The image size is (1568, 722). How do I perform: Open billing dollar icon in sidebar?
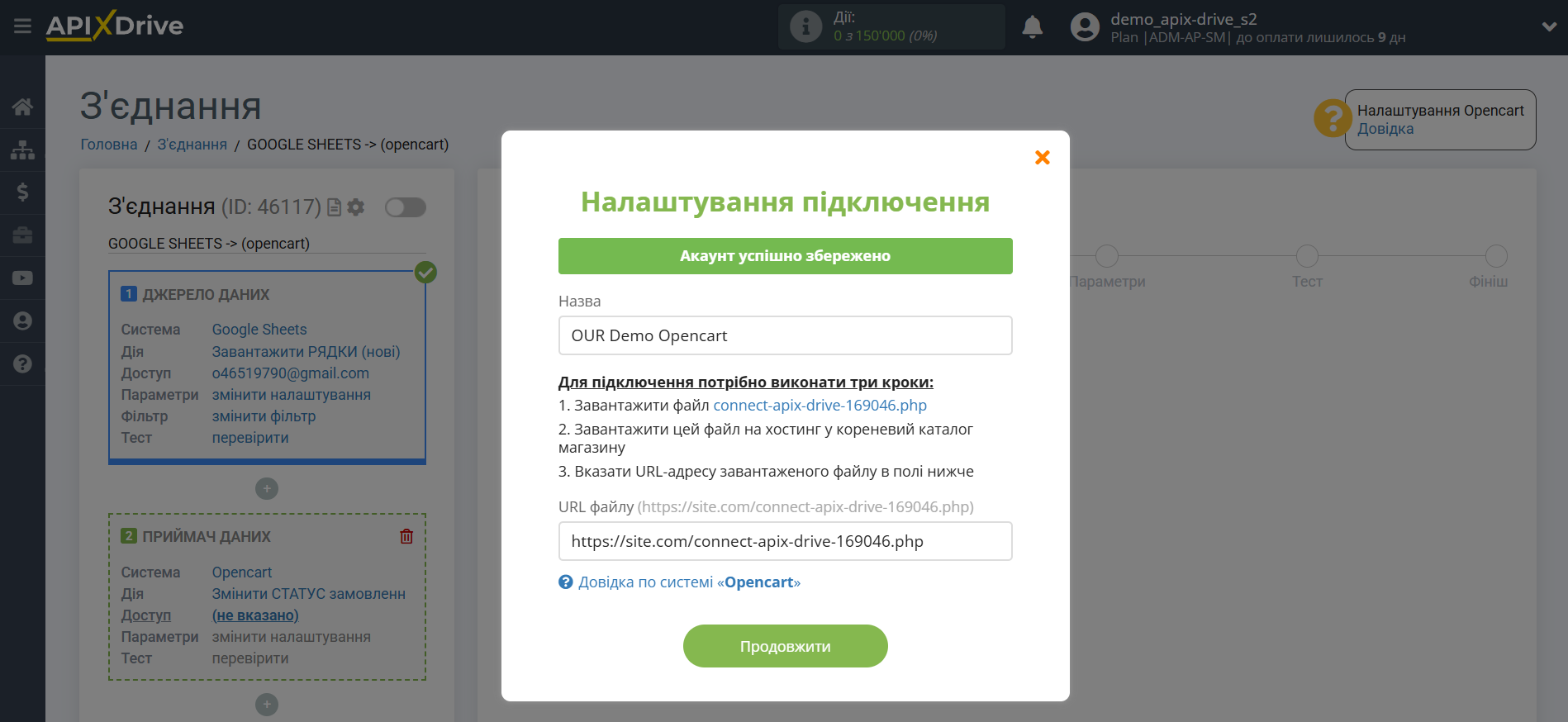pos(22,192)
